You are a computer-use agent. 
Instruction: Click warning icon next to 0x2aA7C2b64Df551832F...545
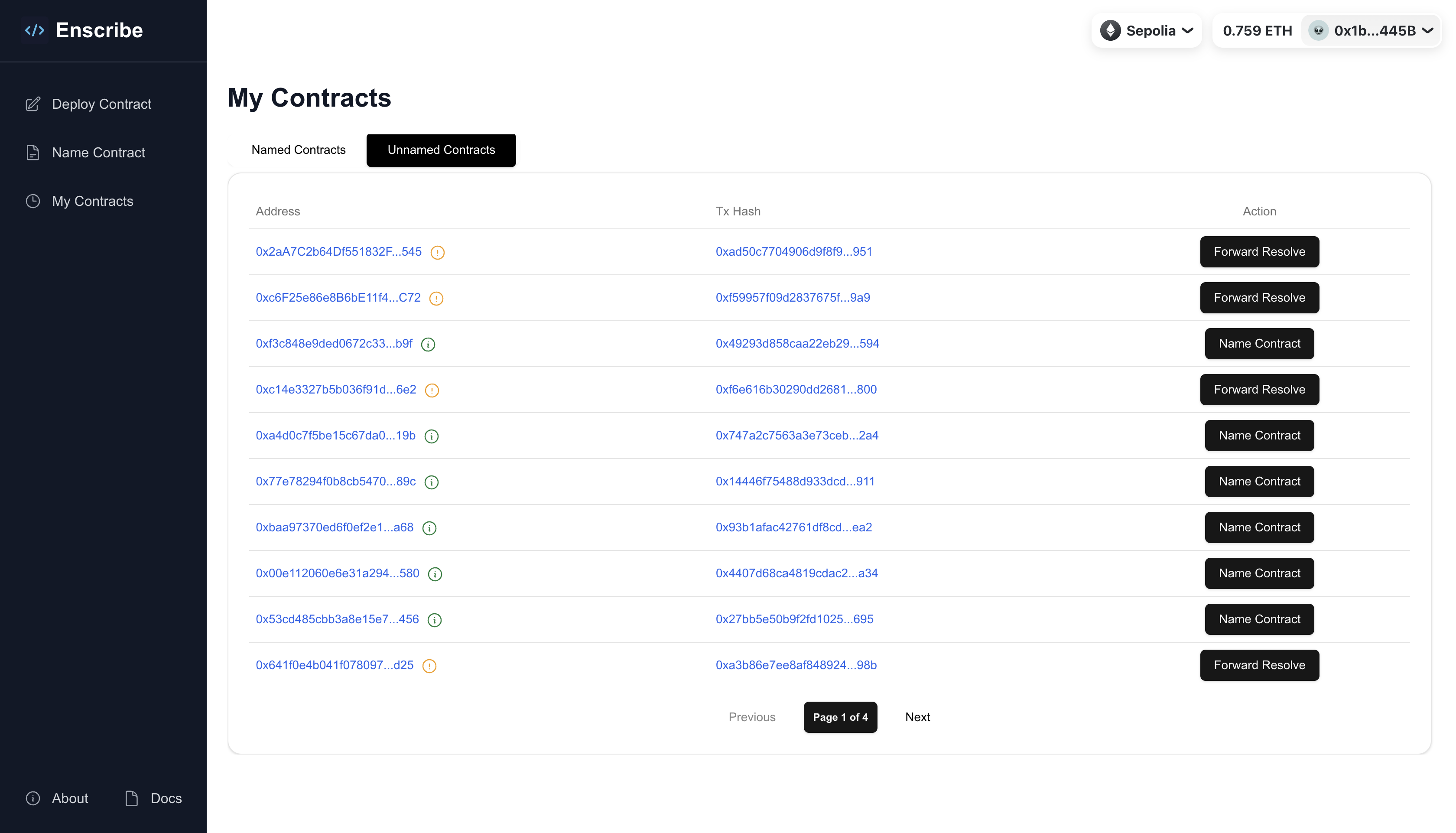tap(438, 252)
